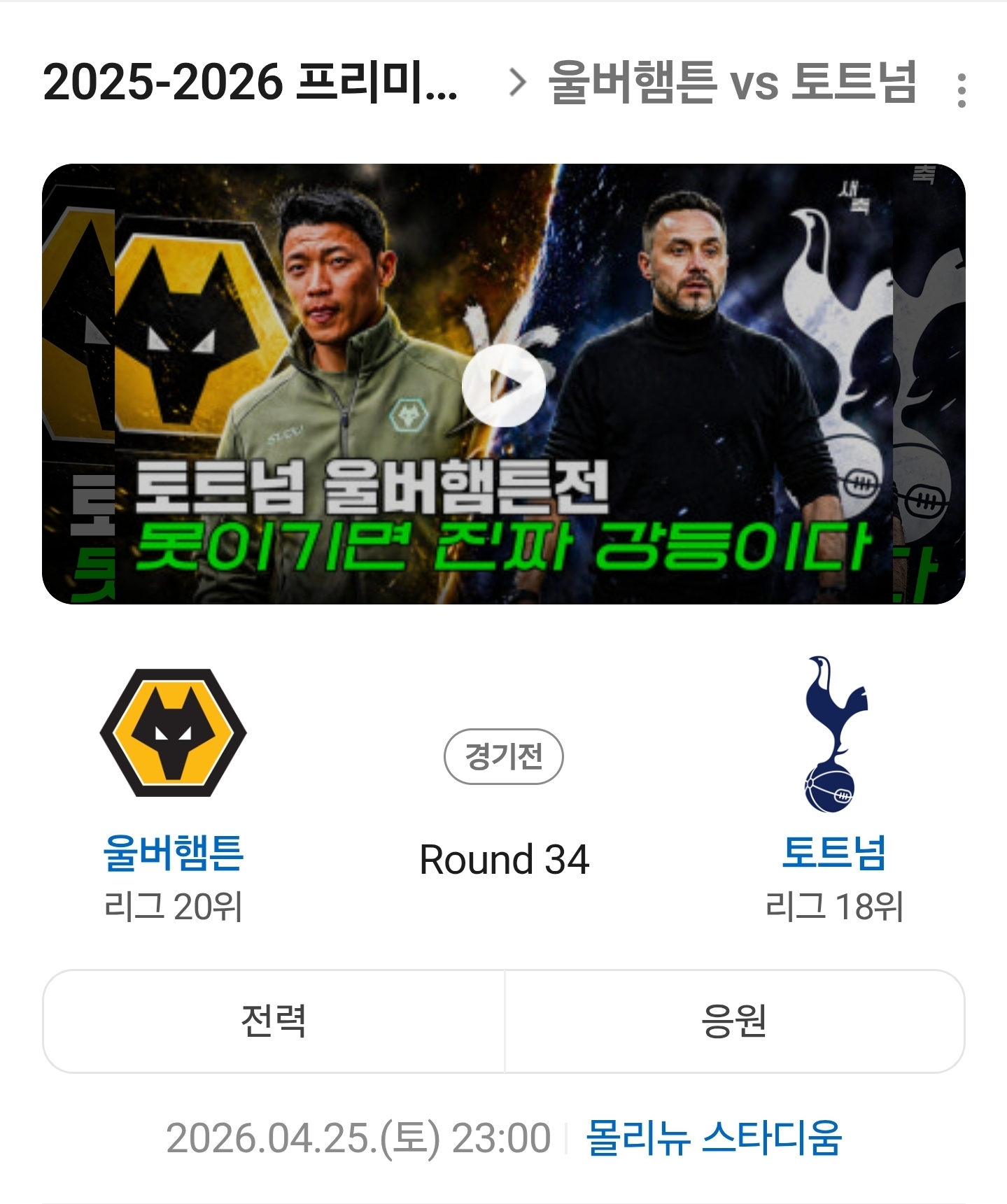1007x1204 pixels.
Task: Switch to the 전력 tab
Action: [x=274, y=1021]
